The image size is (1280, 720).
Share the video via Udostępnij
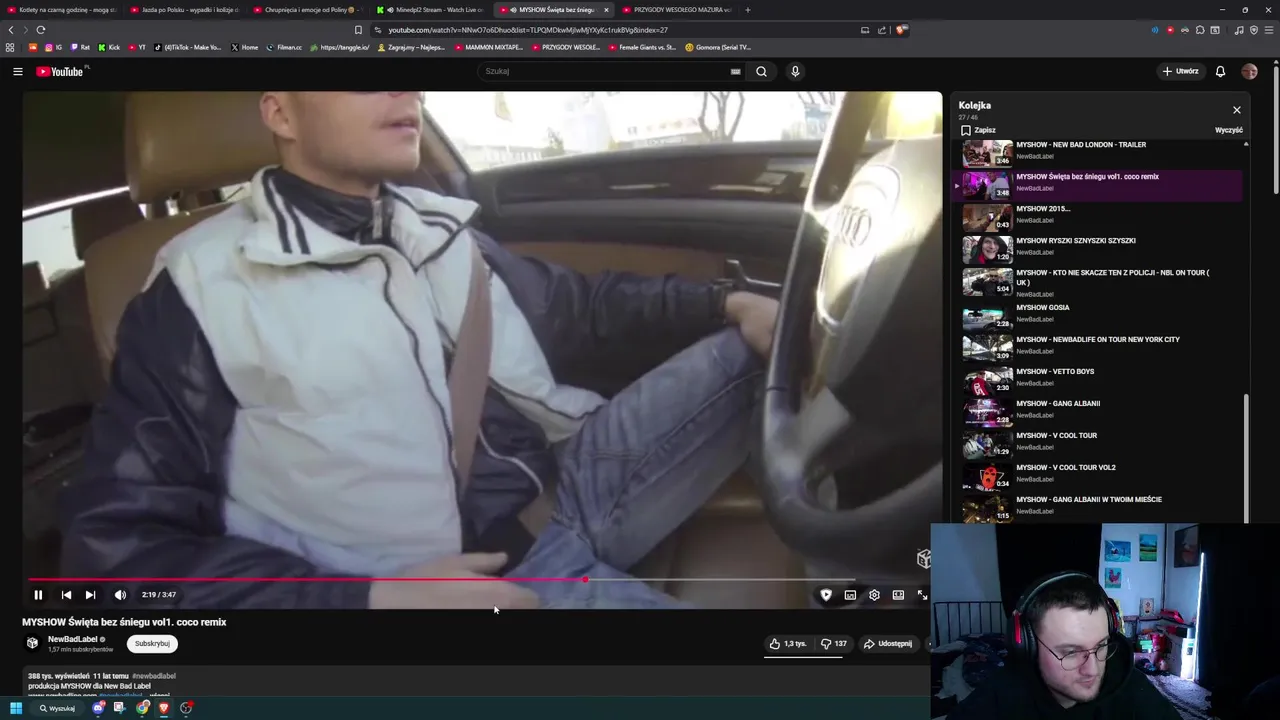point(888,644)
